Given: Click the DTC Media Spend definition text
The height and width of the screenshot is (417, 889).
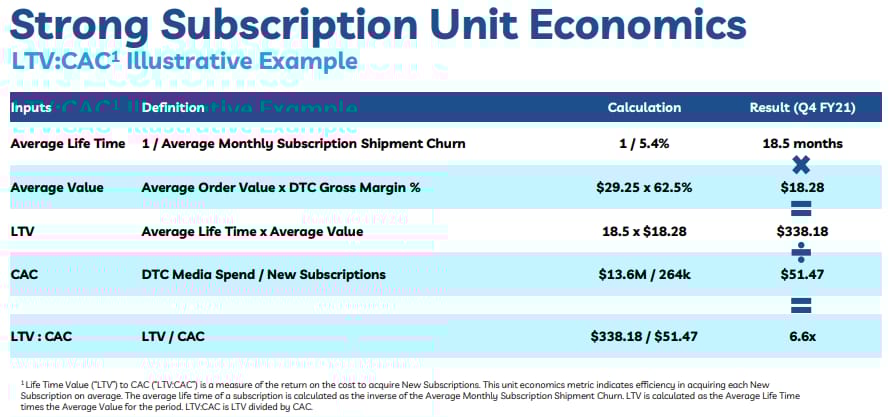Looking at the screenshot, I should (x=264, y=275).
